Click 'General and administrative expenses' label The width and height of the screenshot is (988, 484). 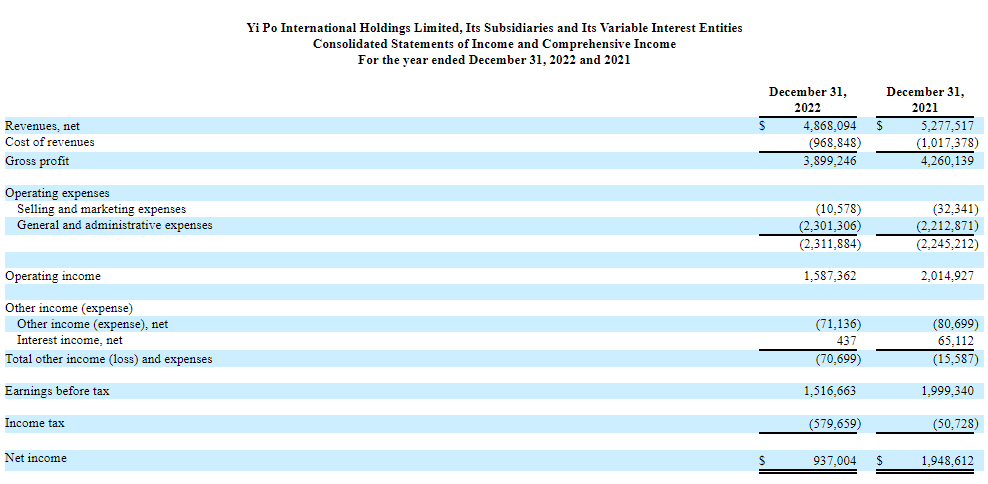115,225
